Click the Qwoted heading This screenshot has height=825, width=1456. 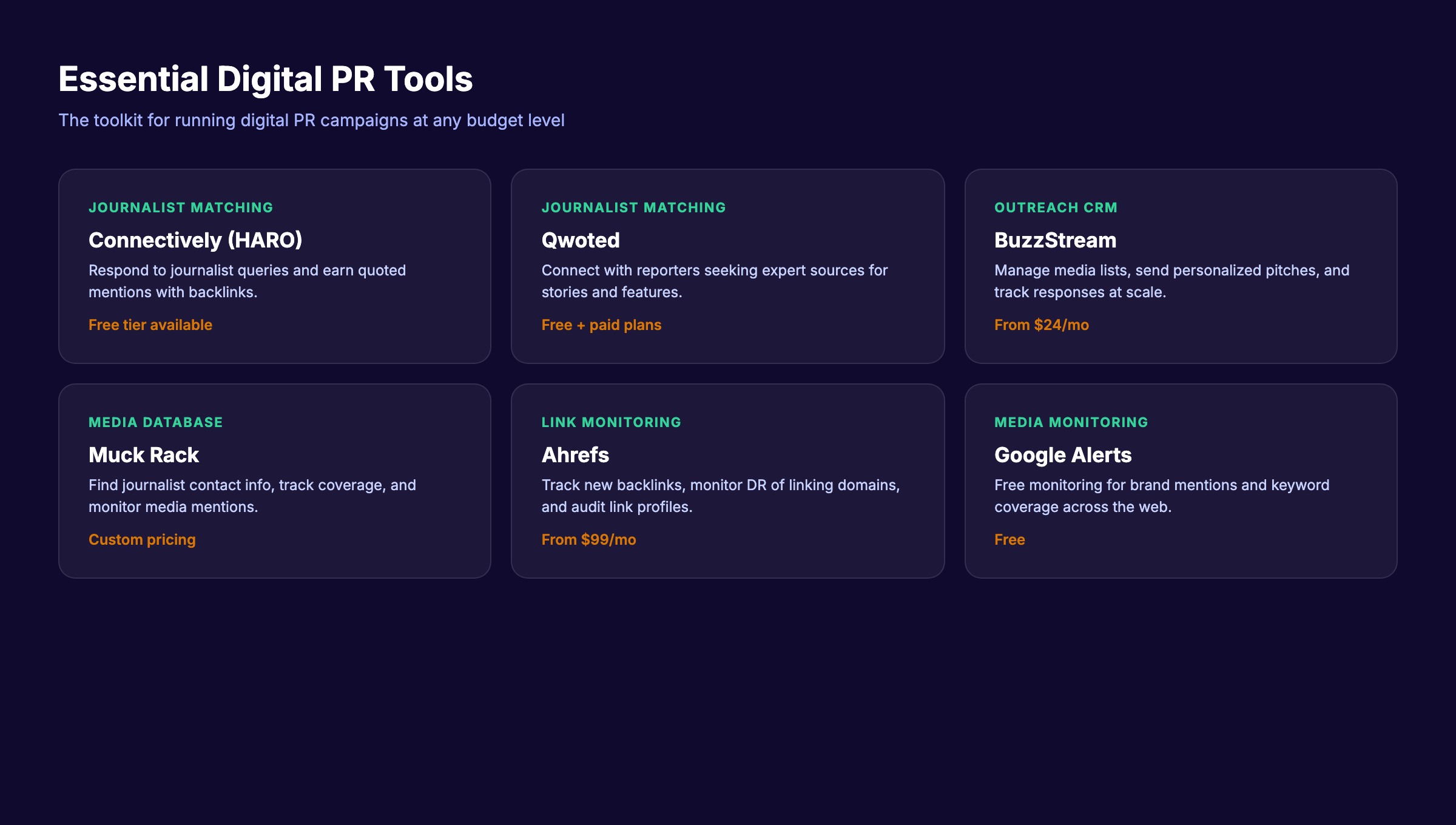pyautogui.click(x=581, y=240)
